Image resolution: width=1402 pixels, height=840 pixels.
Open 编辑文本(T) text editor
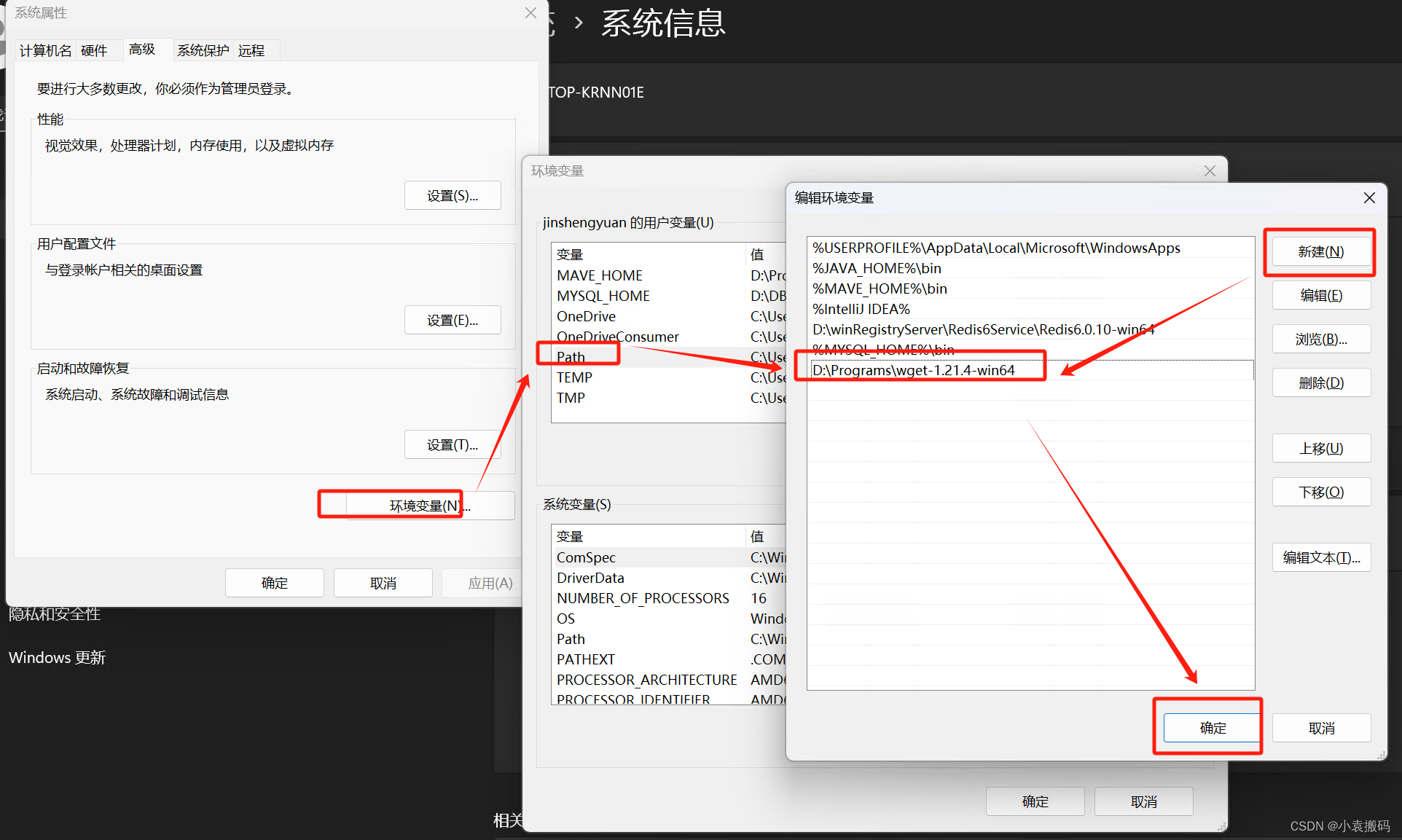click(1320, 557)
